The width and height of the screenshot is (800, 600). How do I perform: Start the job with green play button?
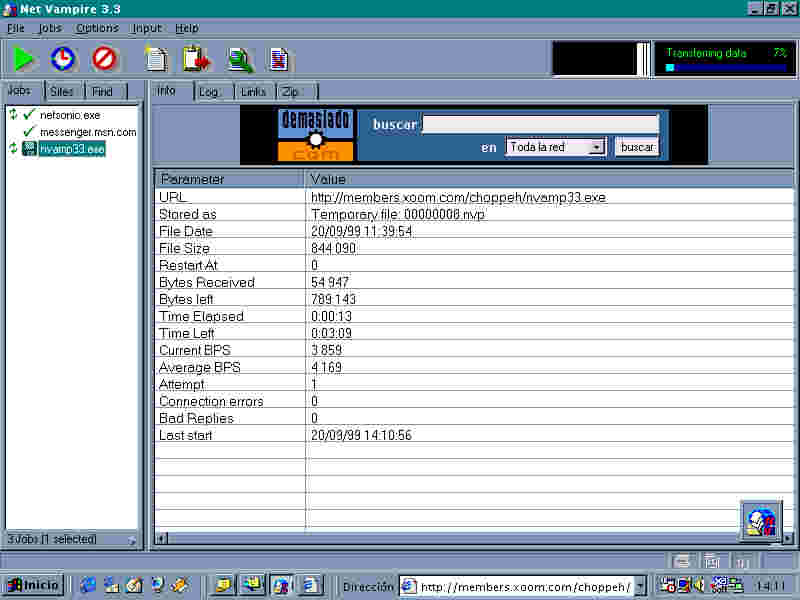pos(23,59)
